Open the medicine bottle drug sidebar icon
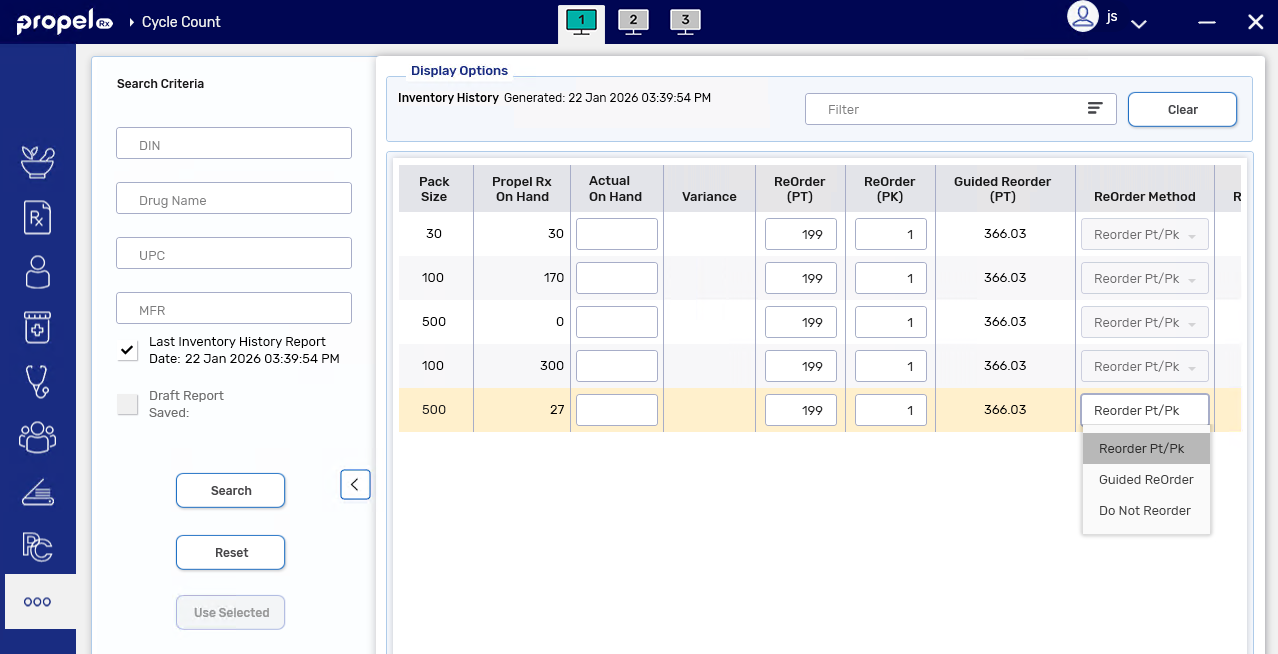This screenshot has width=1278, height=654. (37, 327)
